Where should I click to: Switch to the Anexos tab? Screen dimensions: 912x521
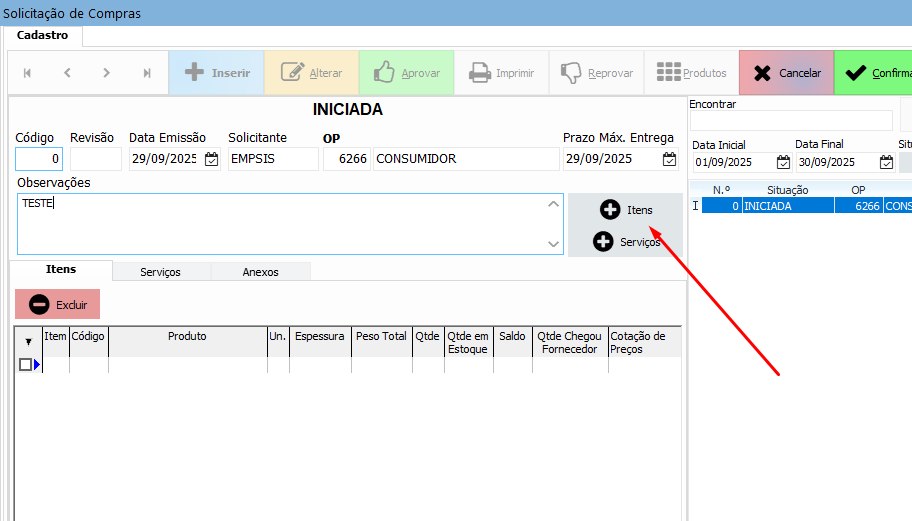tap(260, 271)
